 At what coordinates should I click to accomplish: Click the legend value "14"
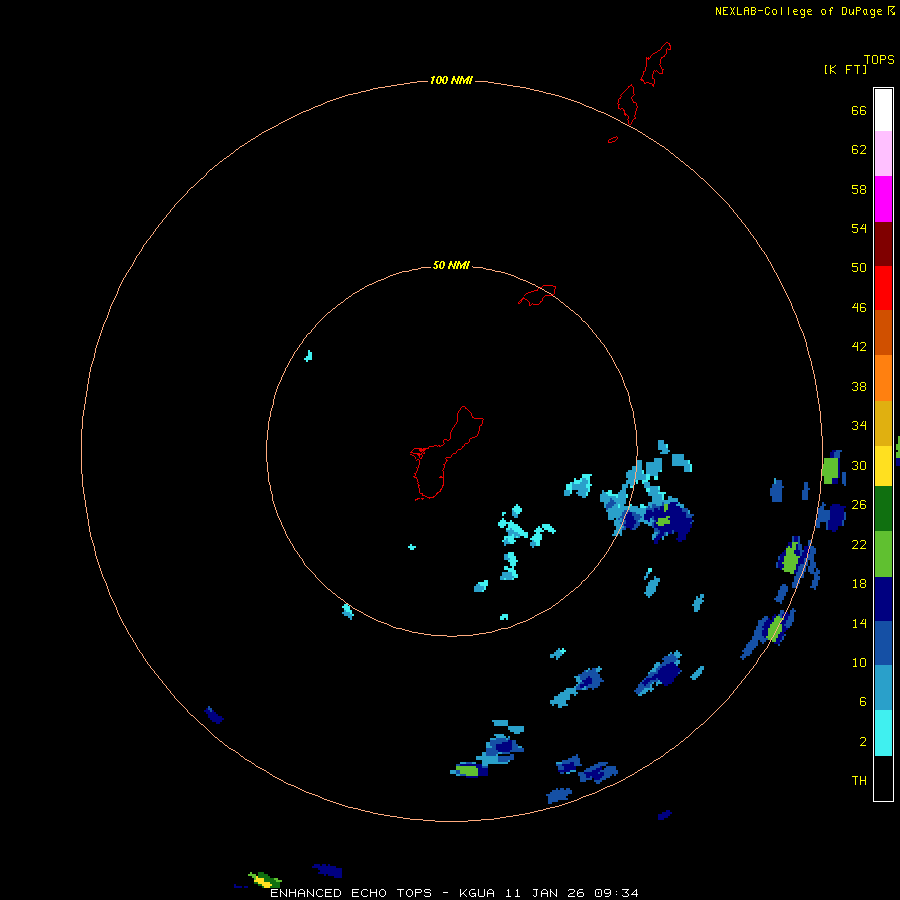(x=859, y=623)
